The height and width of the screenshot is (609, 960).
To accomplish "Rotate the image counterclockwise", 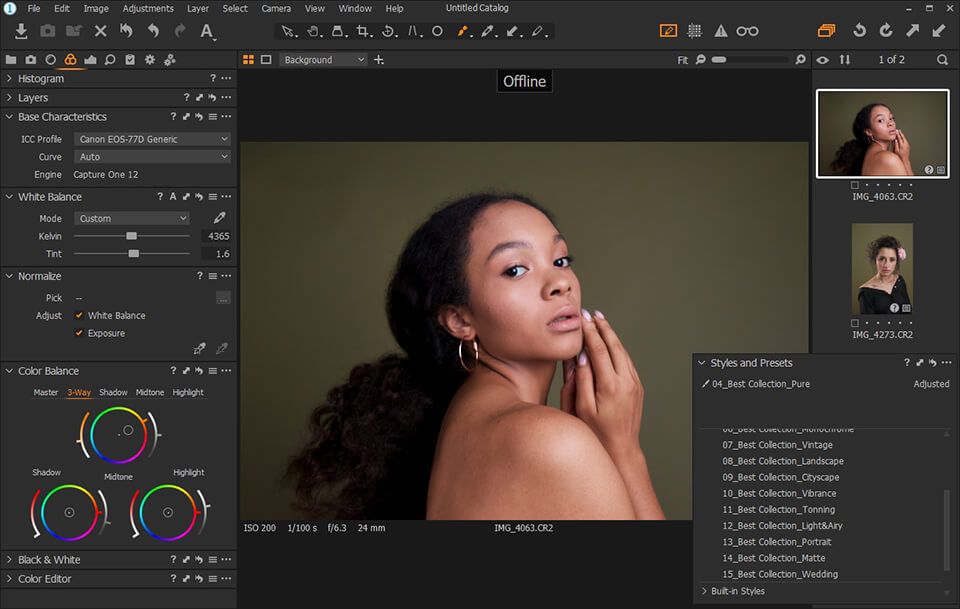I will click(859, 31).
